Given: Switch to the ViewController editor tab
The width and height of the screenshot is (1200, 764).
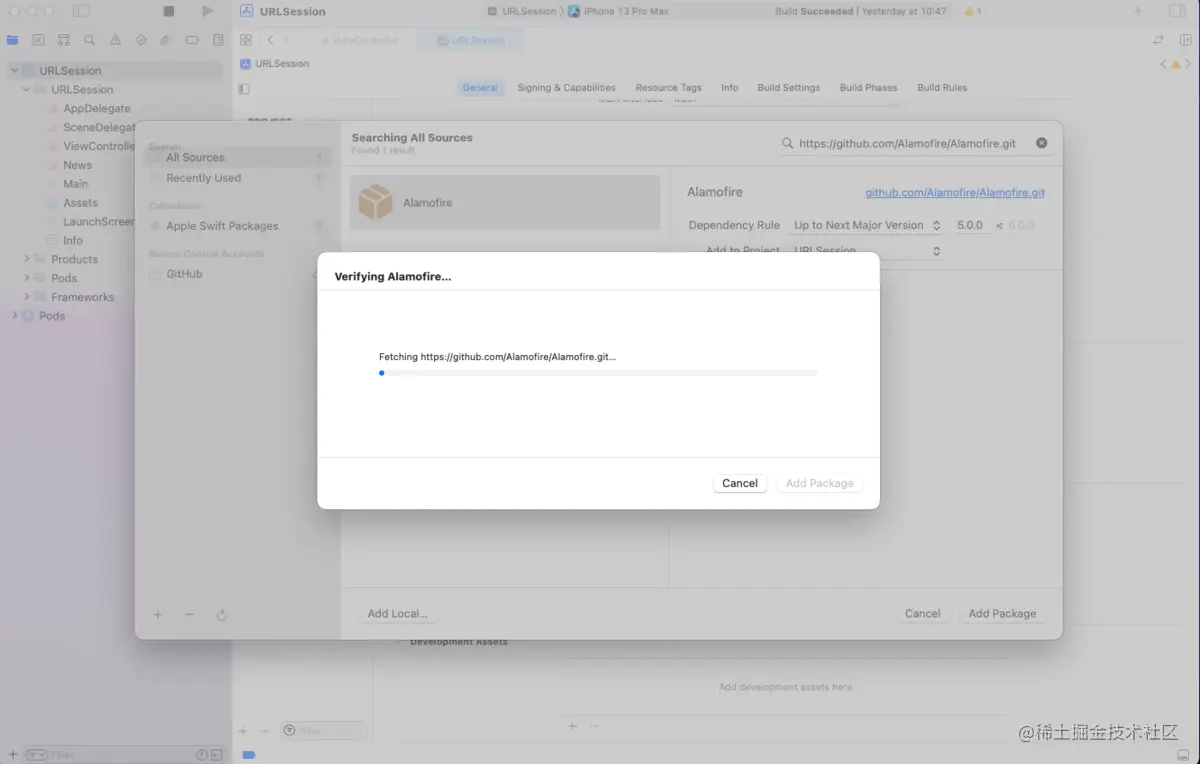Looking at the screenshot, I should pos(359,40).
